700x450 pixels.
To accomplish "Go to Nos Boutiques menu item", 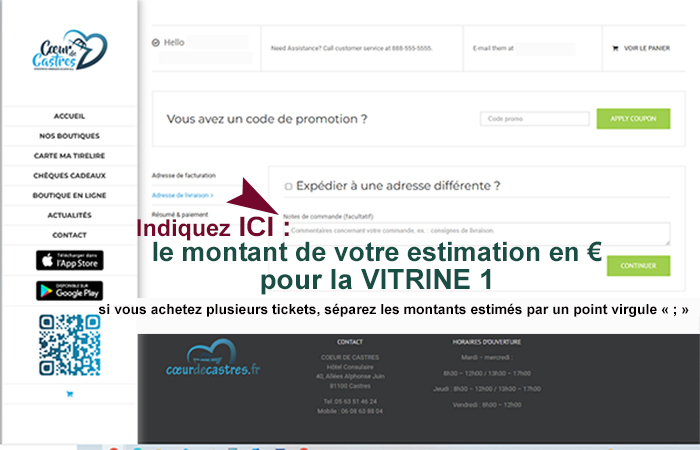I will pos(69,136).
